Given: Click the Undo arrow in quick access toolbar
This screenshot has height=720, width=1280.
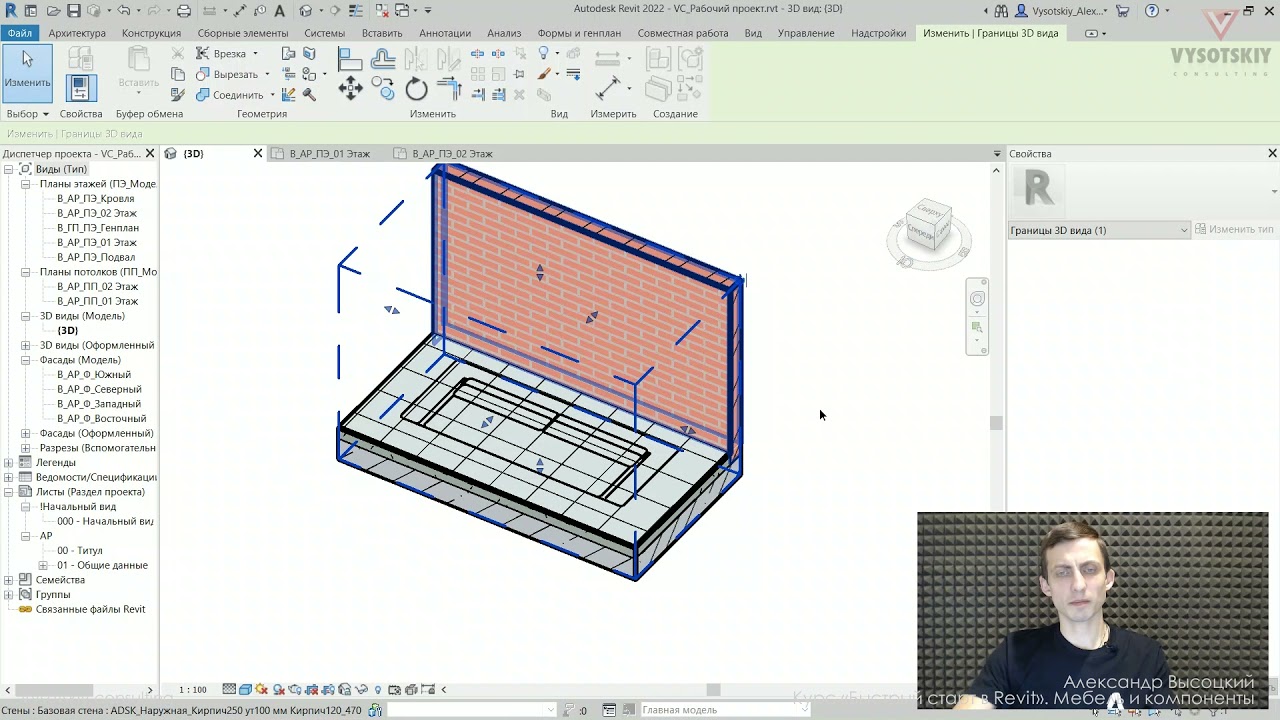Looking at the screenshot, I should (x=123, y=11).
